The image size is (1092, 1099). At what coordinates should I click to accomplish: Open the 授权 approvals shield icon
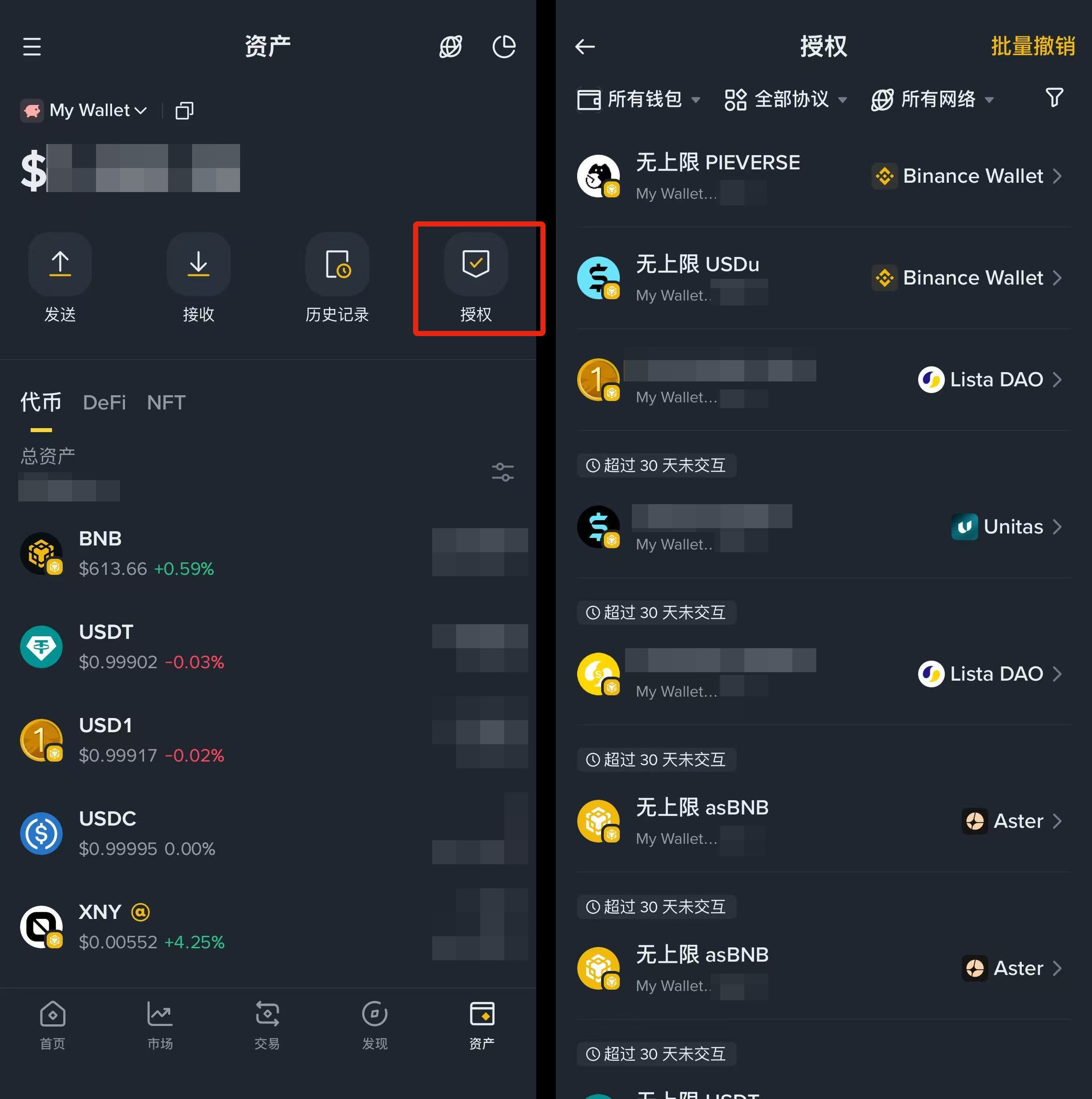point(476,264)
